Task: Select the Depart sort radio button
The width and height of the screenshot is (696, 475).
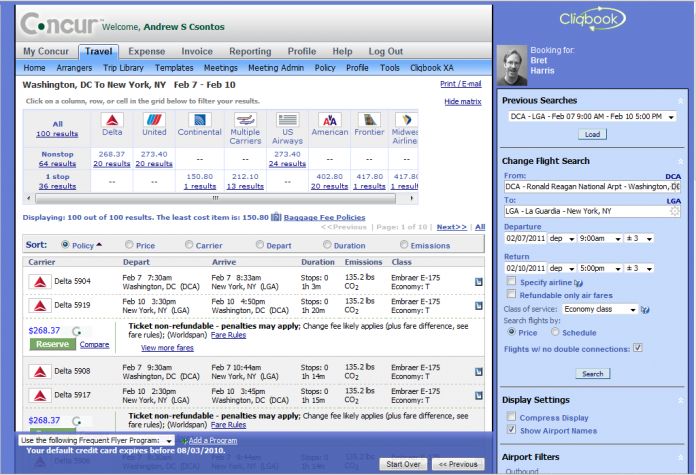Action: click(x=260, y=245)
